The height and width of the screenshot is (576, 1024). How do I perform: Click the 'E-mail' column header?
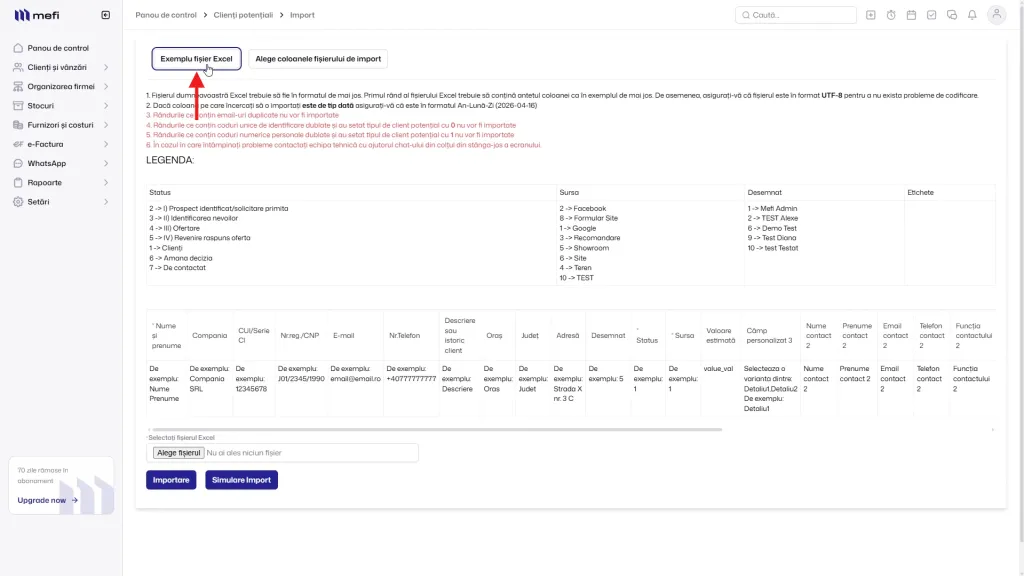click(x=344, y=336)
